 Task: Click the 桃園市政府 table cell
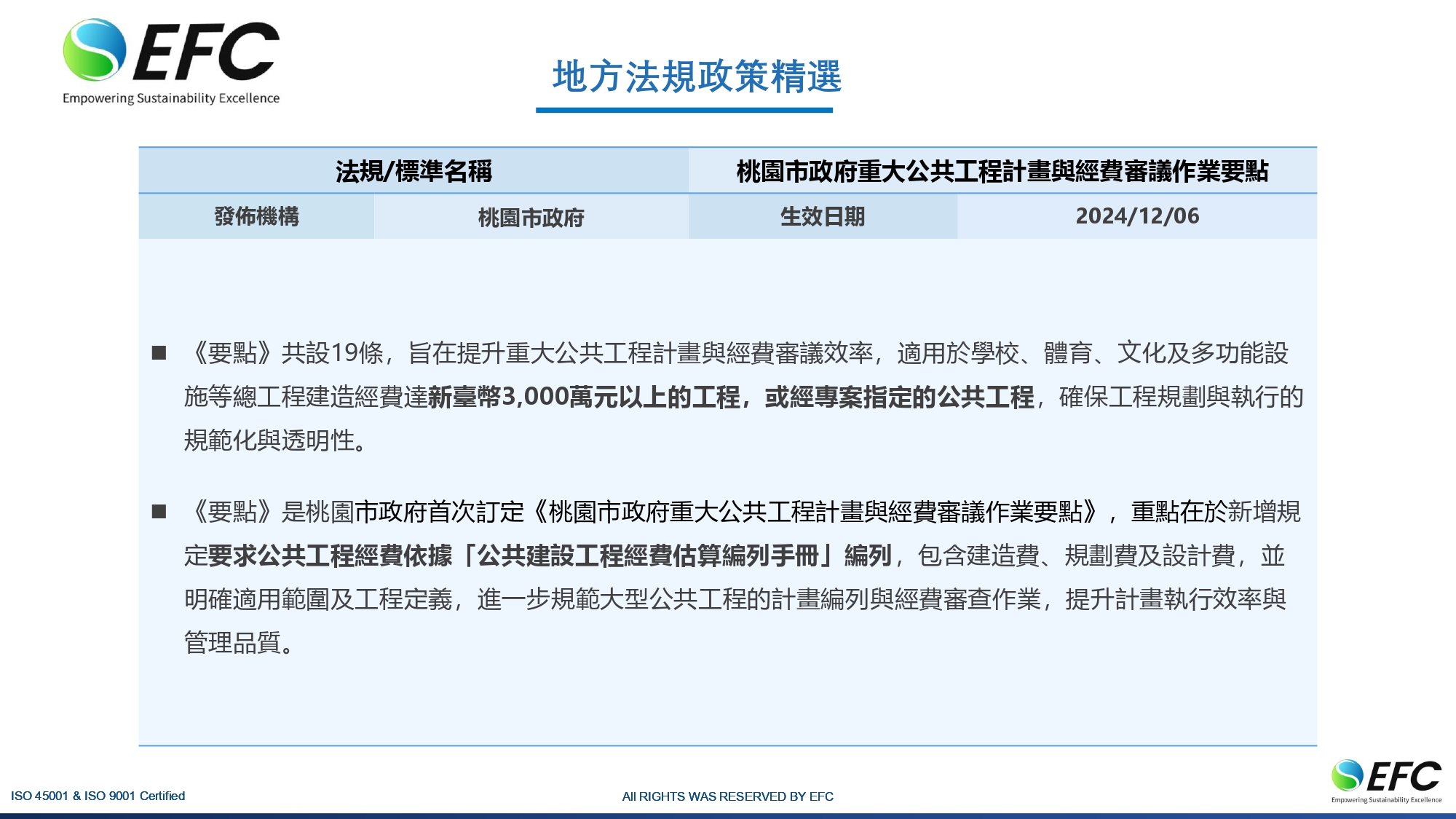[x=531, y=217]
